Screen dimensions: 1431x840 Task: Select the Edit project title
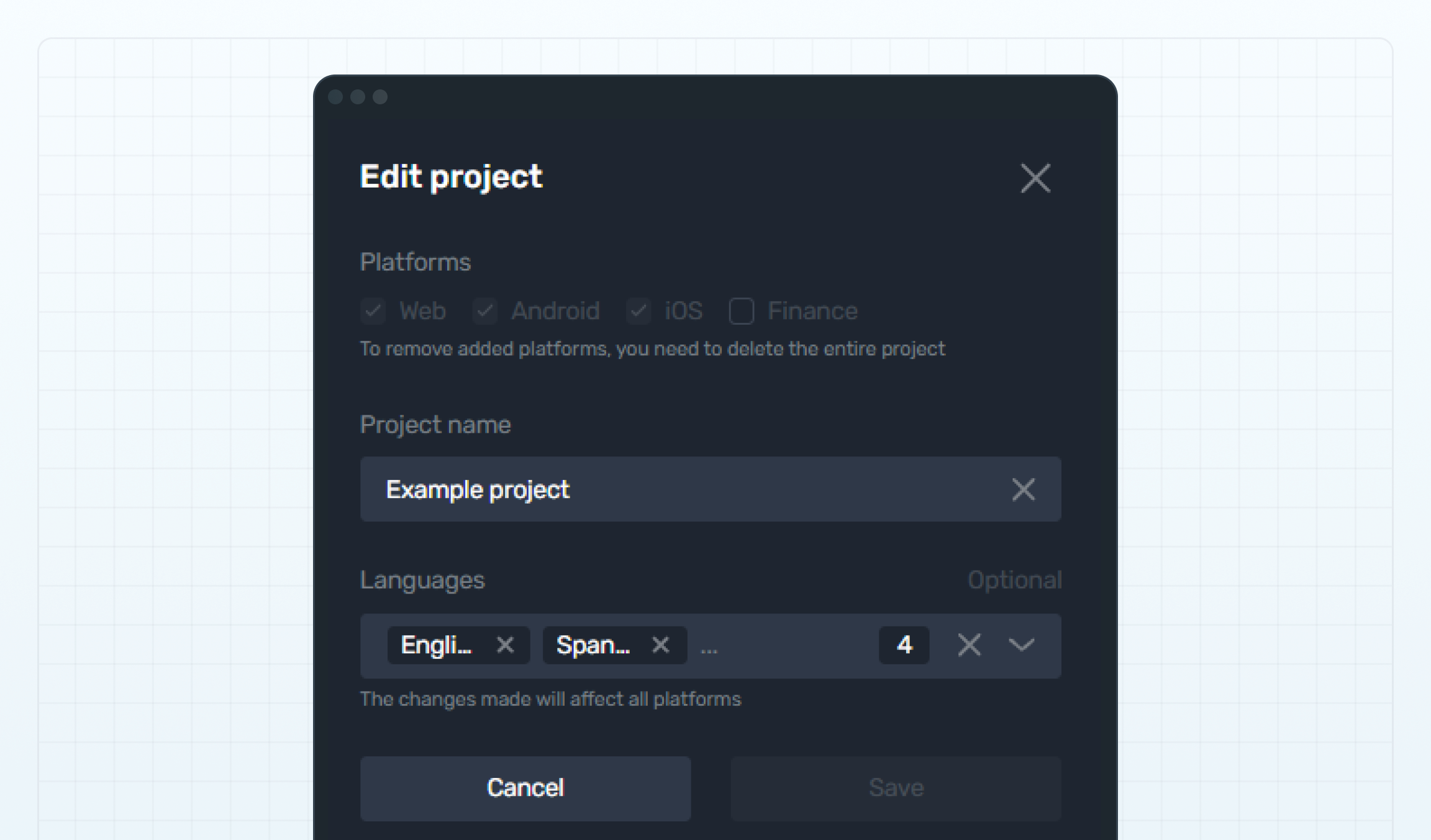pyautogui.click(x=451, y=178)
